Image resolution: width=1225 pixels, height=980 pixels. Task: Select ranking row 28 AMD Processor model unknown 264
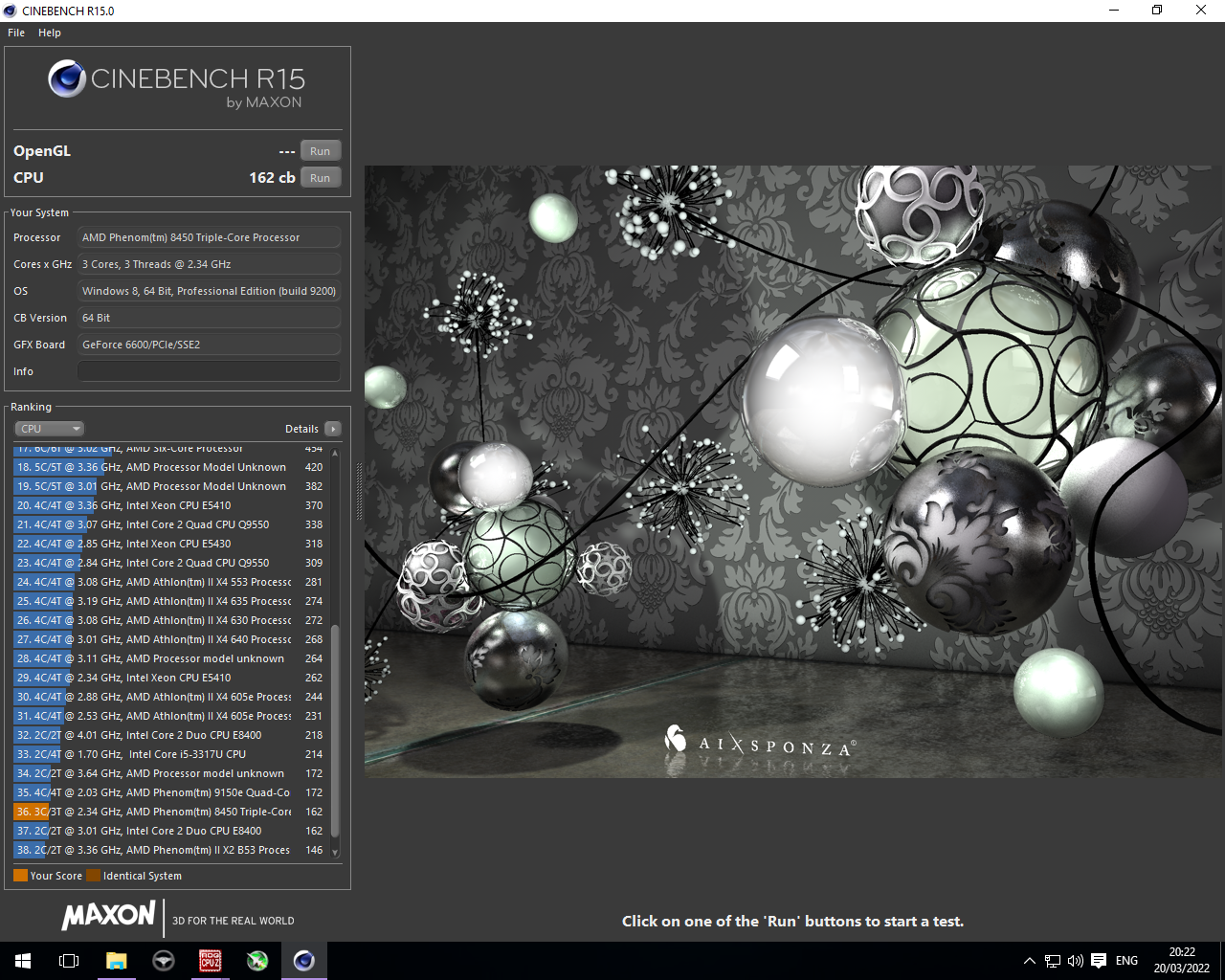[170, 658]
